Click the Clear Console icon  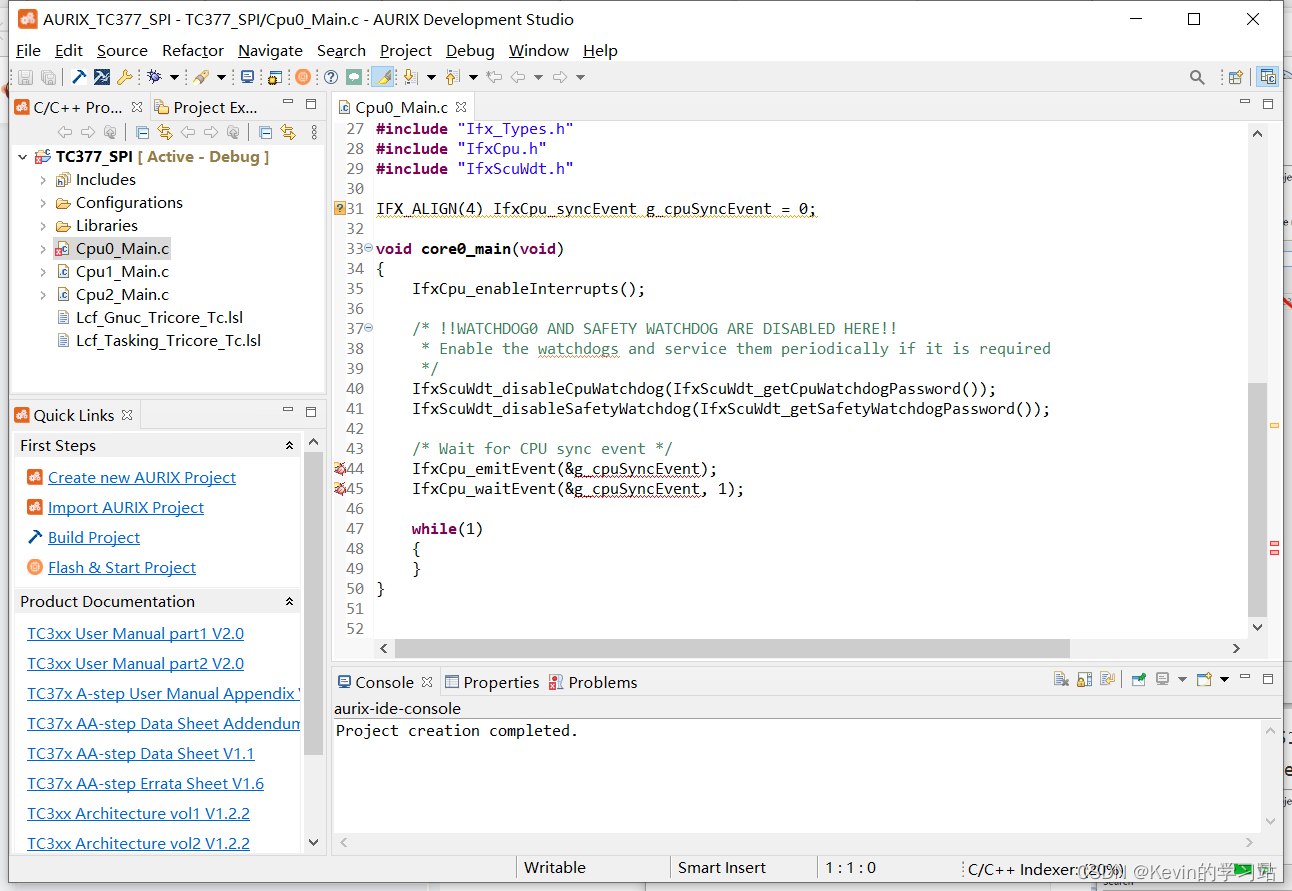pos(1061,680)
